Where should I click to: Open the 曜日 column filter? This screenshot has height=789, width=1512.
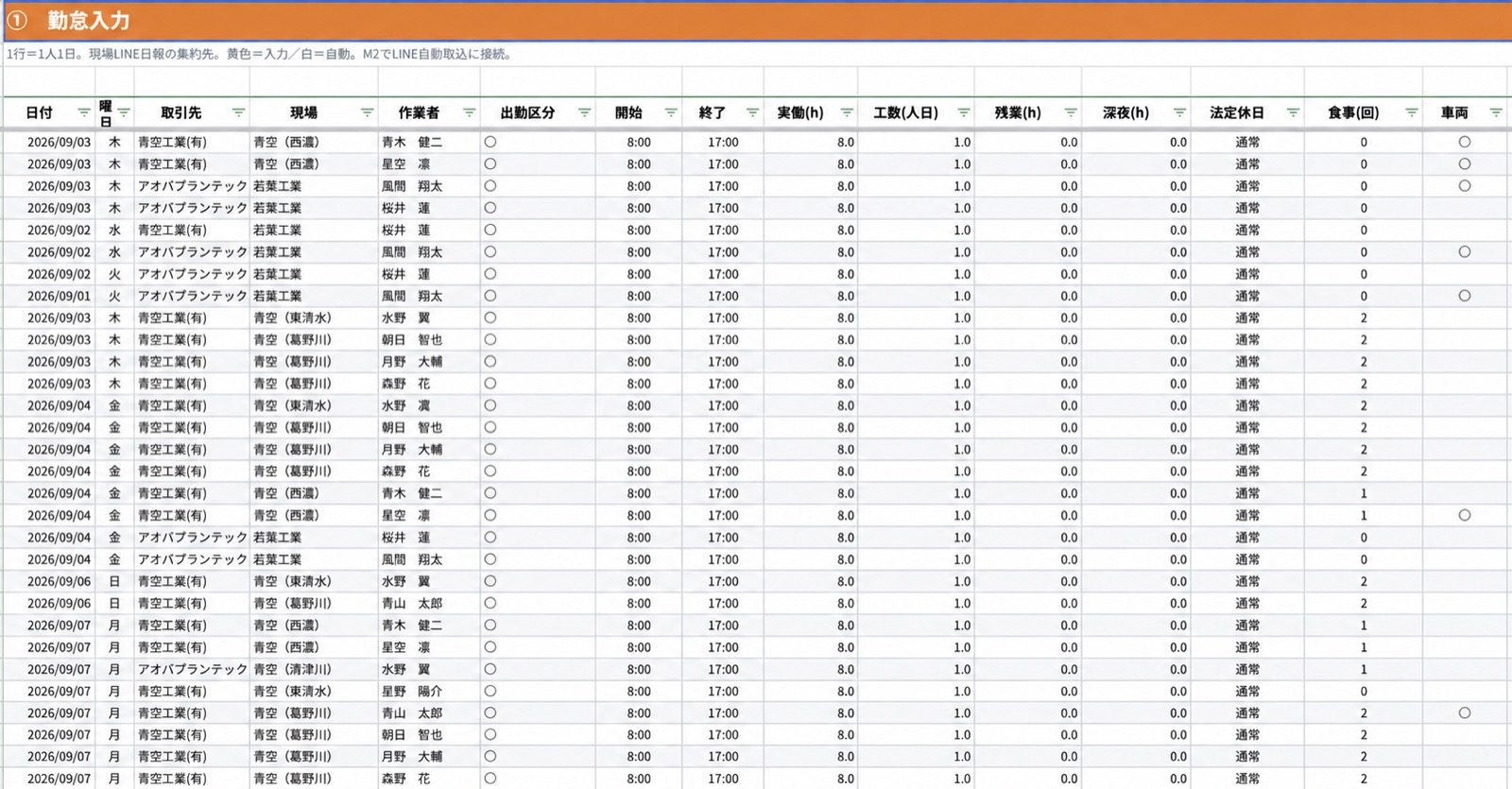[124, 112]
